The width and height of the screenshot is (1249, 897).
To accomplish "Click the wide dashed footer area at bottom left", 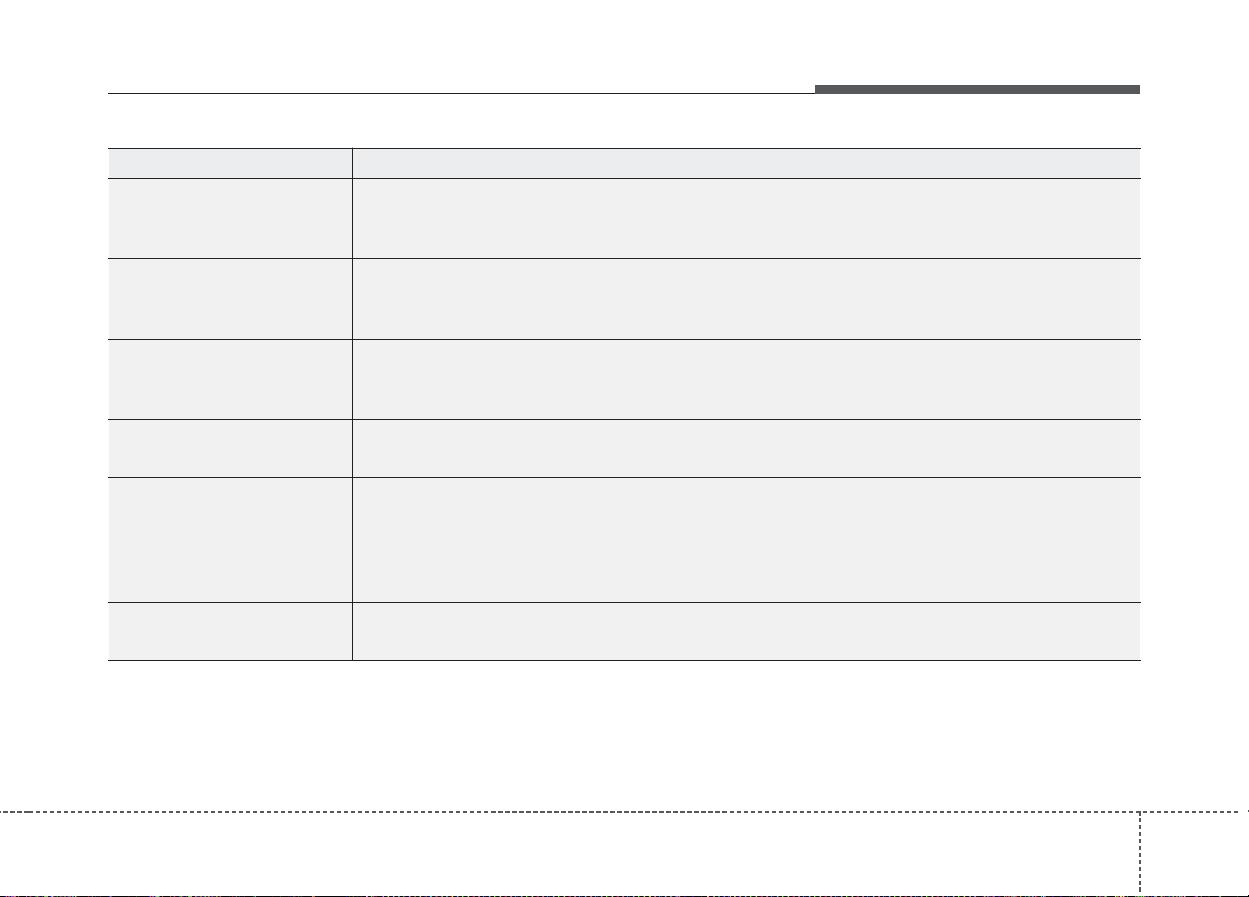I will tap(570, 851).
